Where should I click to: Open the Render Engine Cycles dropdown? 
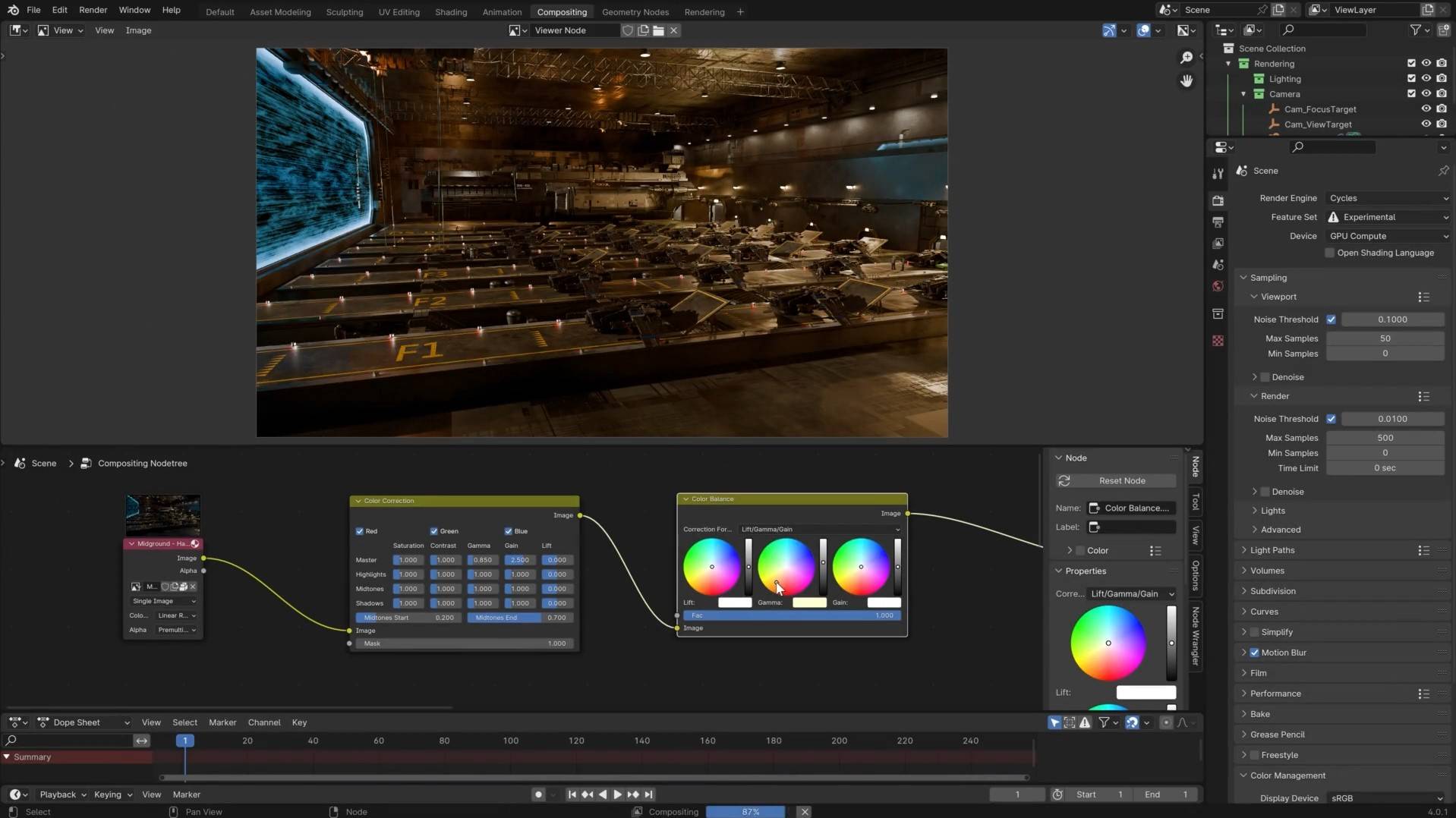coord(1388,198)
